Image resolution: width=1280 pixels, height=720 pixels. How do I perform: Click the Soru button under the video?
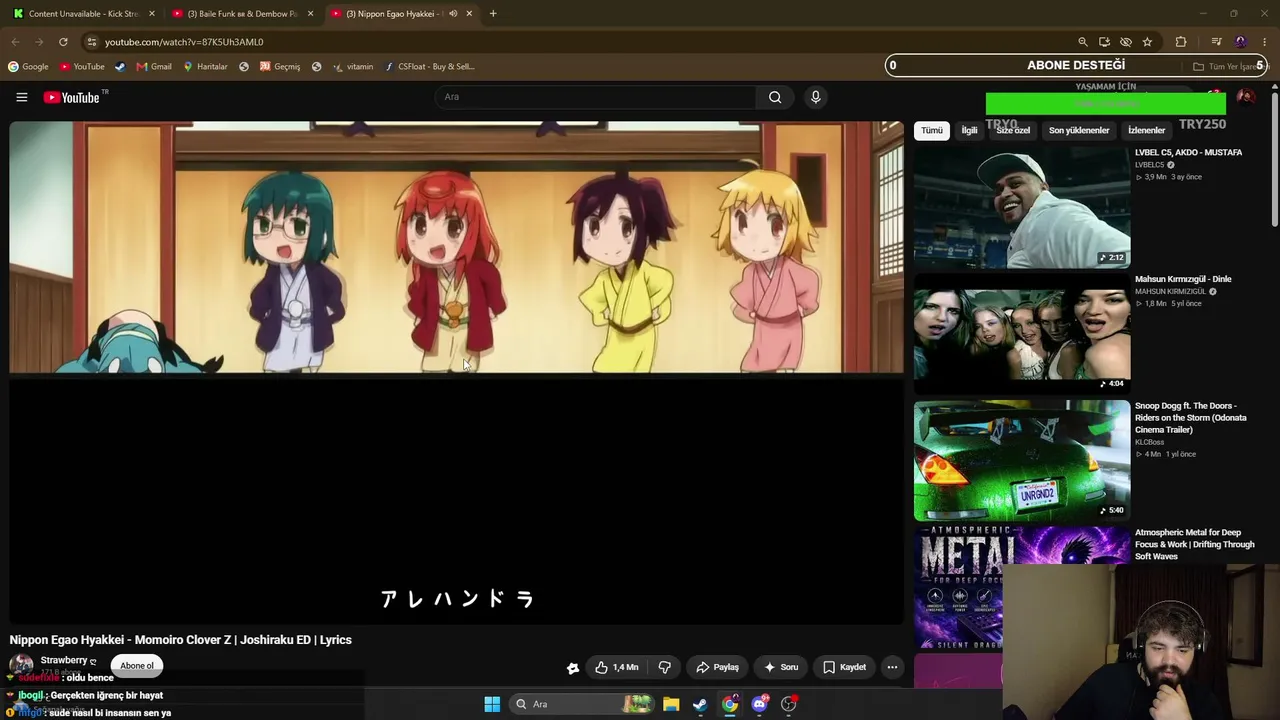tap(781, 667)
